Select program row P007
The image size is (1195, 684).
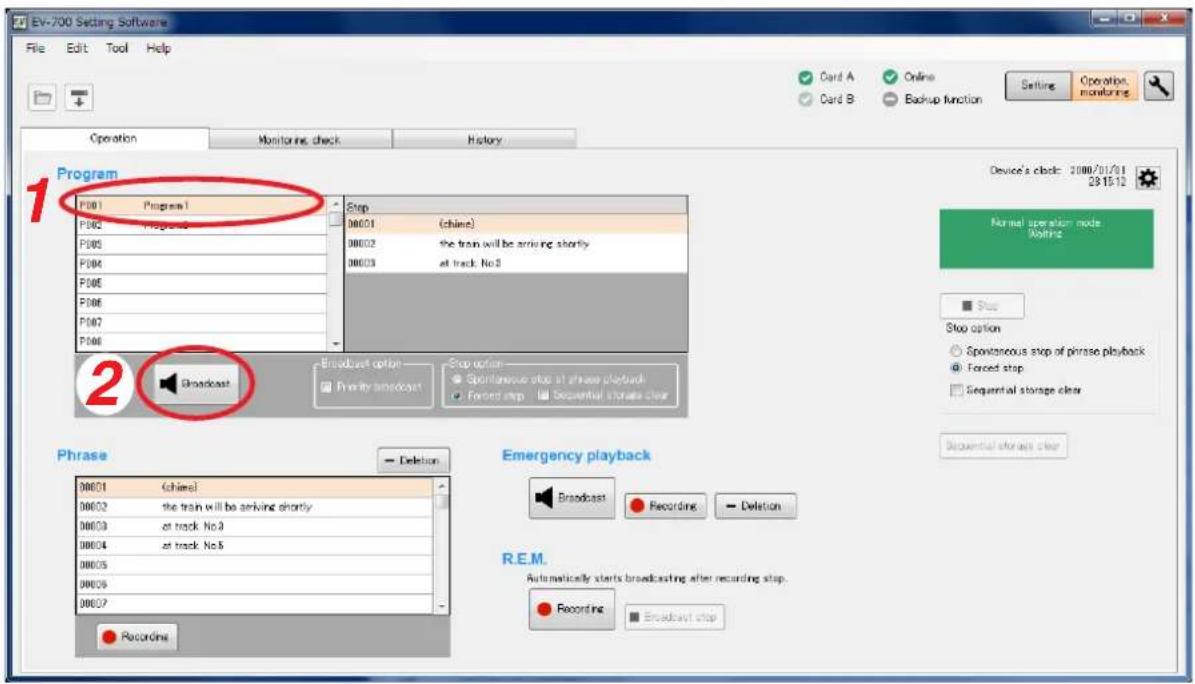[x=202, y=323]
